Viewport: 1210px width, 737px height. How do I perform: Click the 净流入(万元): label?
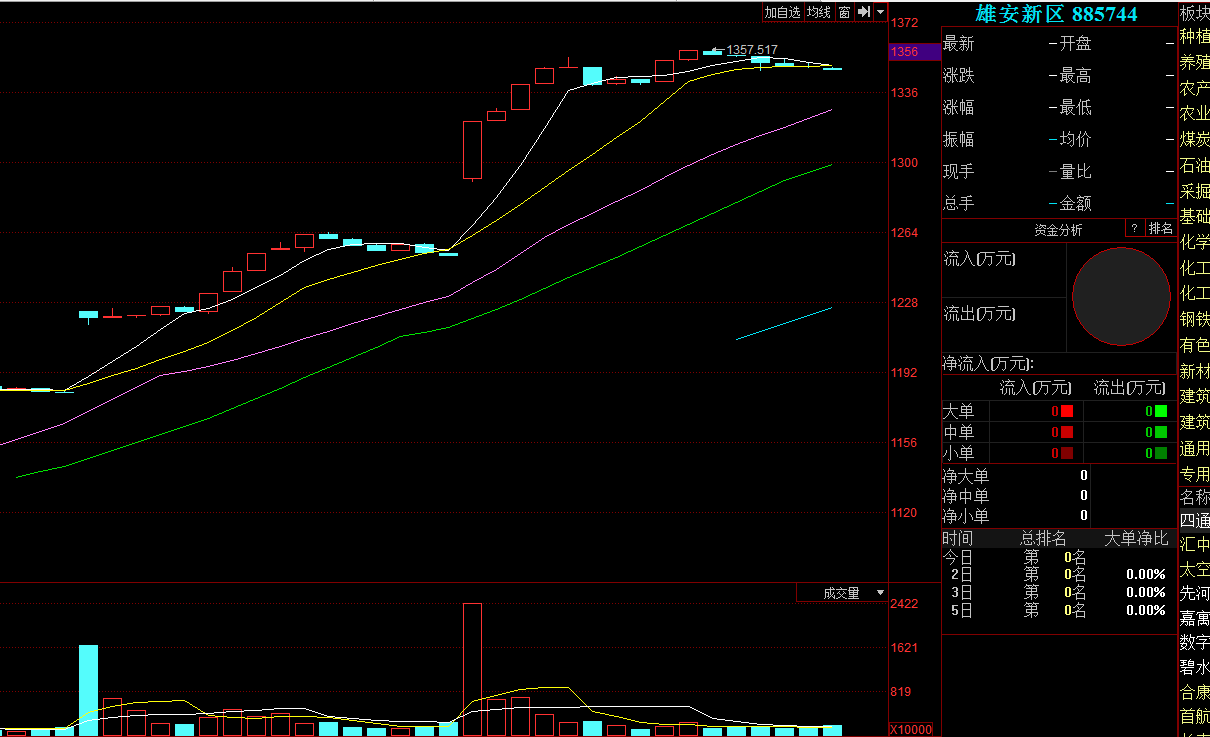pyautogui.click(x=989, y=364)
